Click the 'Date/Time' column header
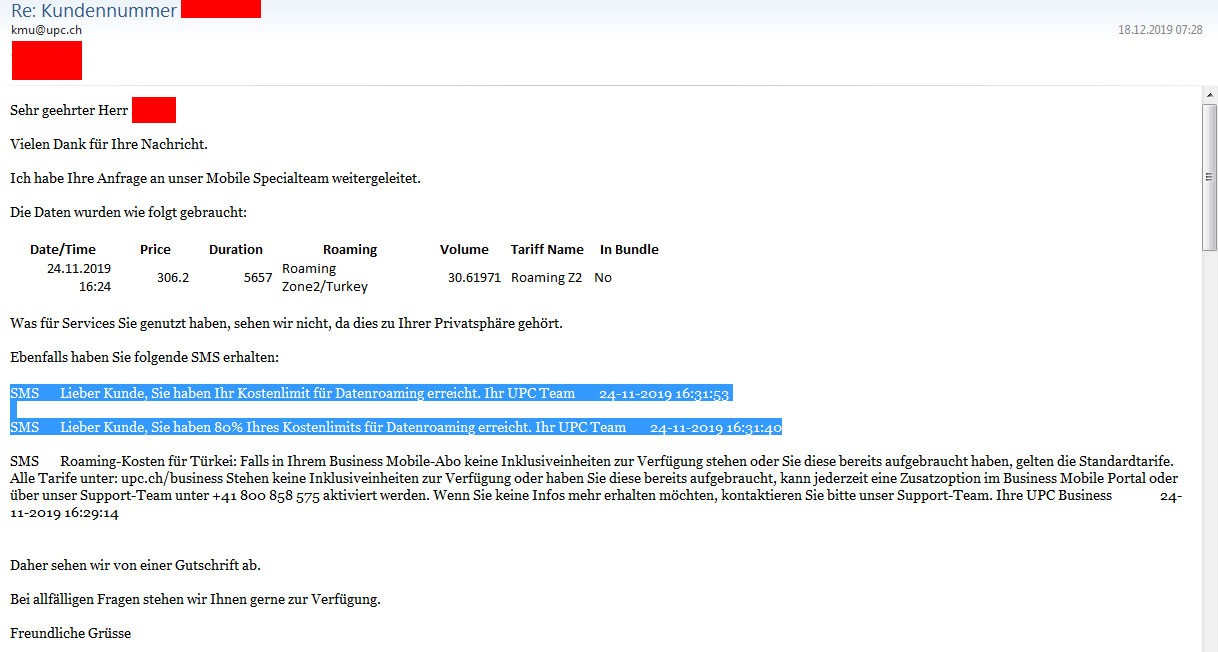This screenshot has height=652, width=1218. 63,249
